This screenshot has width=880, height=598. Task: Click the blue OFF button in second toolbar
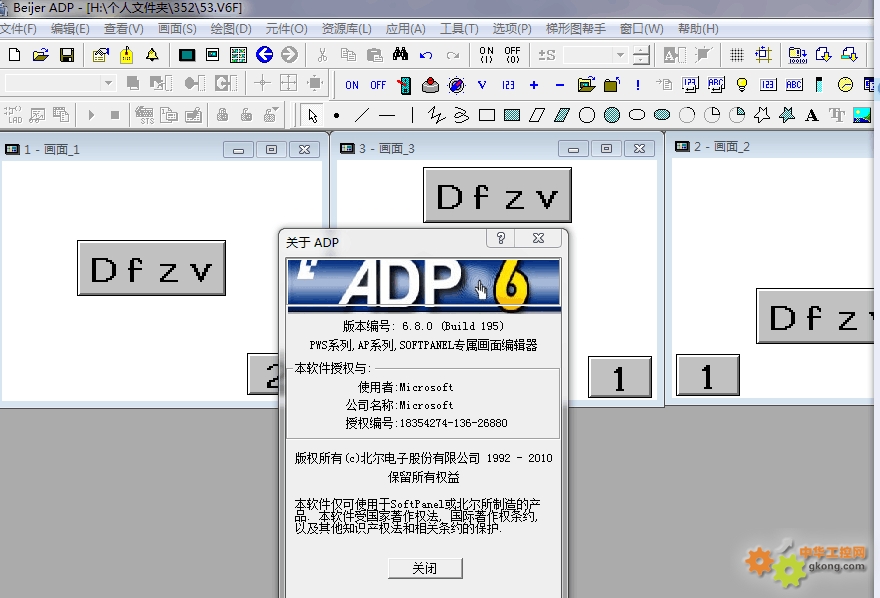(x=378, y=85)
